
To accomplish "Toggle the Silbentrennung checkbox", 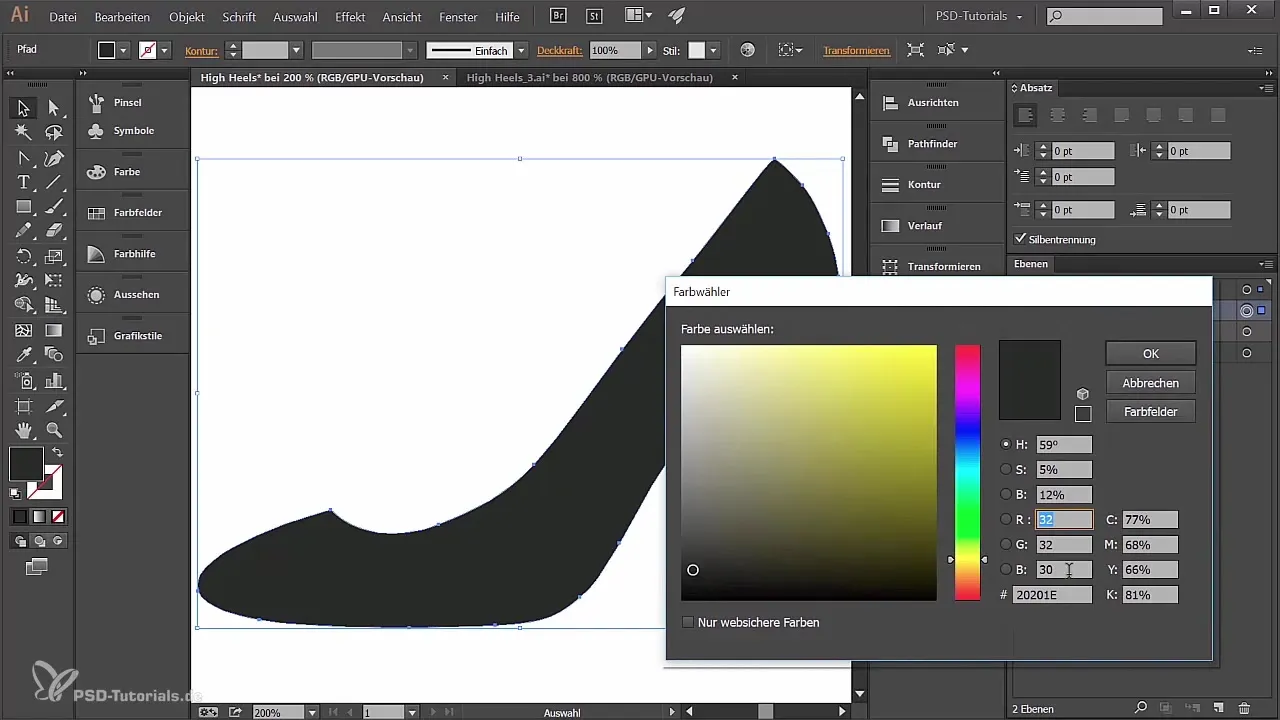I will pyautogui.click(x=1020, y=239).
